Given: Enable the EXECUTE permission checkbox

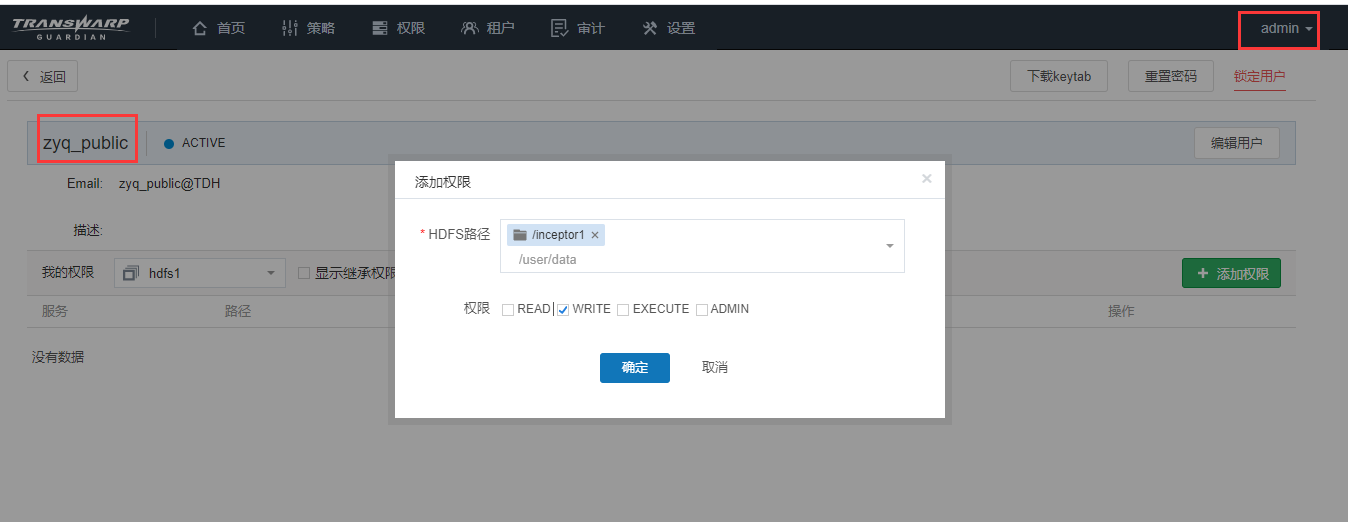Looking at the screenshot, I should click(623, 310).
